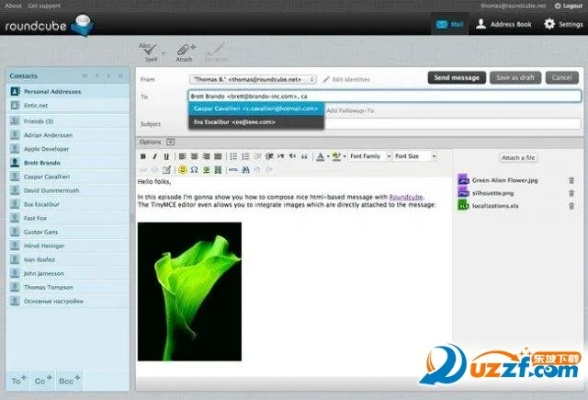This screenshot has width=588, height=400.
Task: Insert emoticon using smiley icon
Action: (182, 170)
